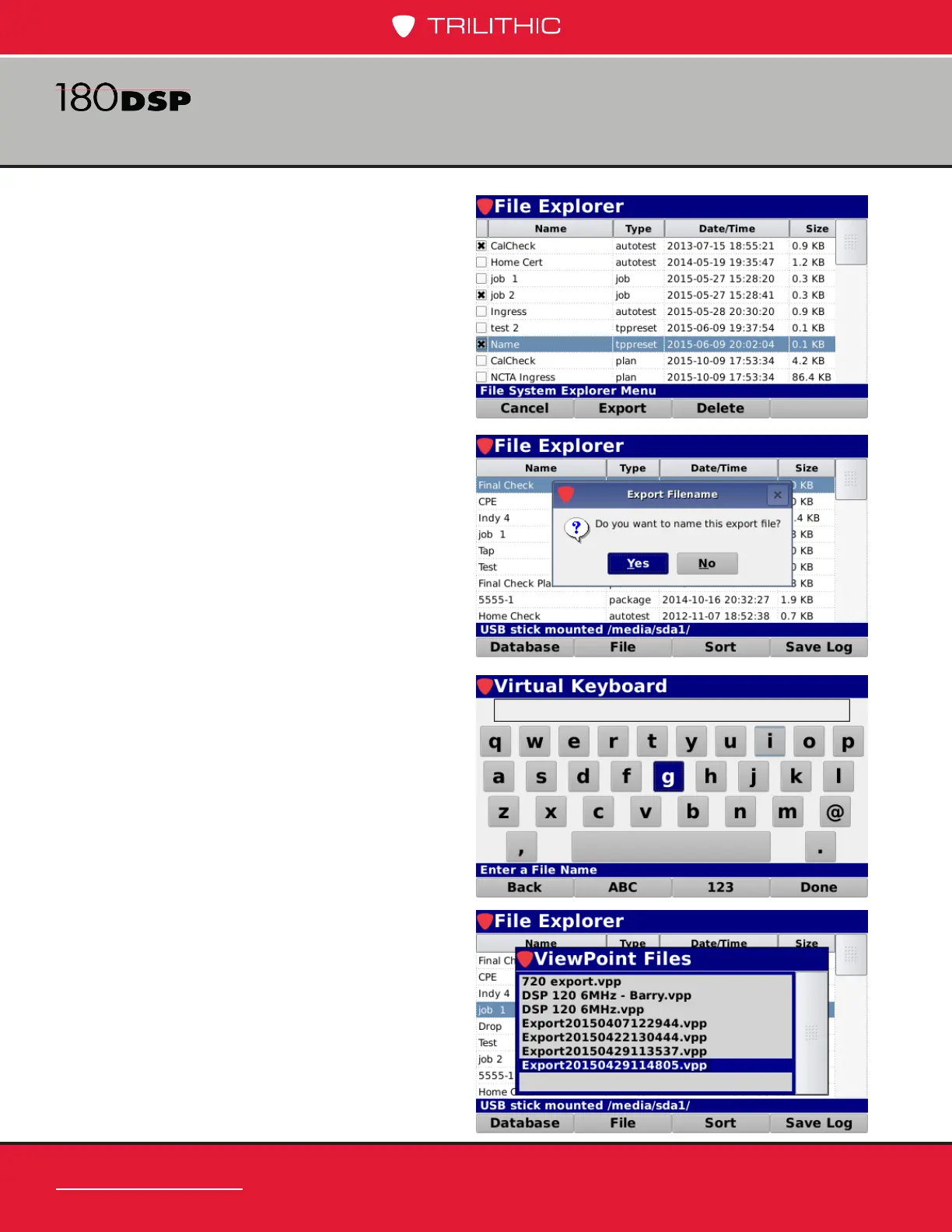The width and height of the screenshot is (952, 1232).
Task: Click shield icon in top File Explorer title
Action: [x=485, y=206]
